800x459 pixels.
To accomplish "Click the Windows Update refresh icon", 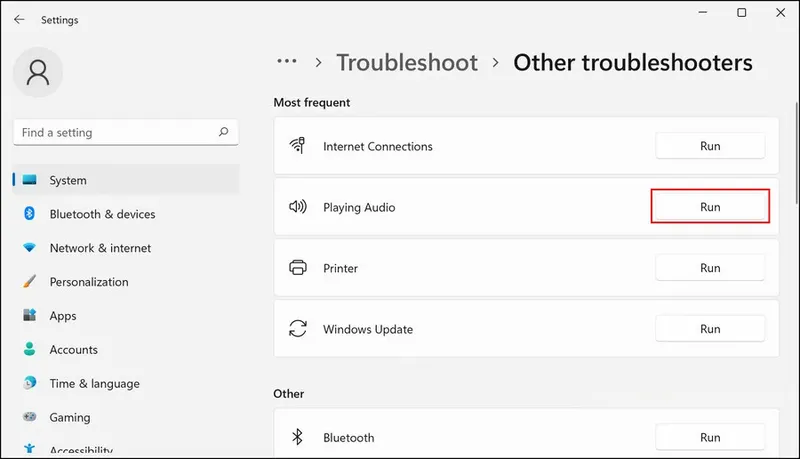I will pyautogui.click(x=298, y=328).
